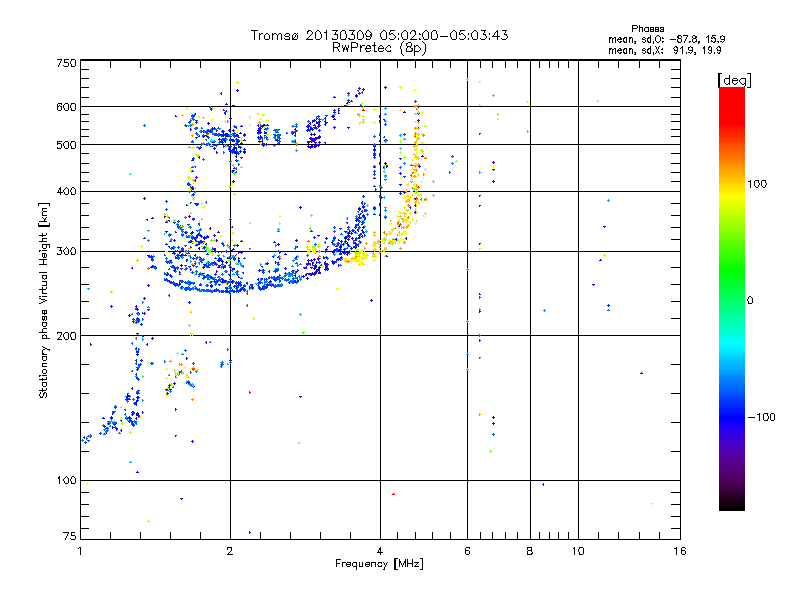Click the y-axis tick label '300'
Viewport: 800px width, 600px height.
(x=66, y=252)
